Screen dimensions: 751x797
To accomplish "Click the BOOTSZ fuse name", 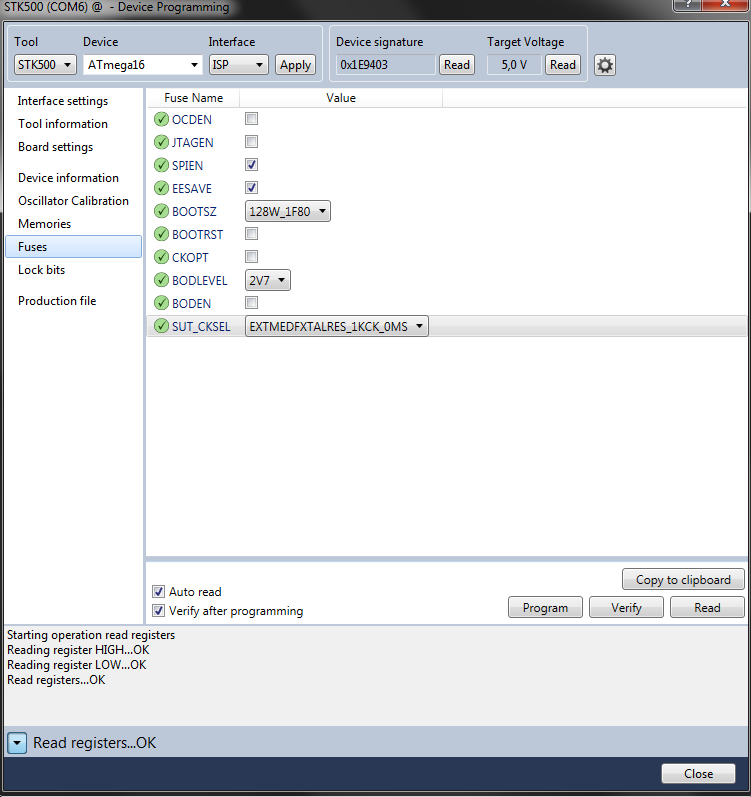I will pos(194,211).
